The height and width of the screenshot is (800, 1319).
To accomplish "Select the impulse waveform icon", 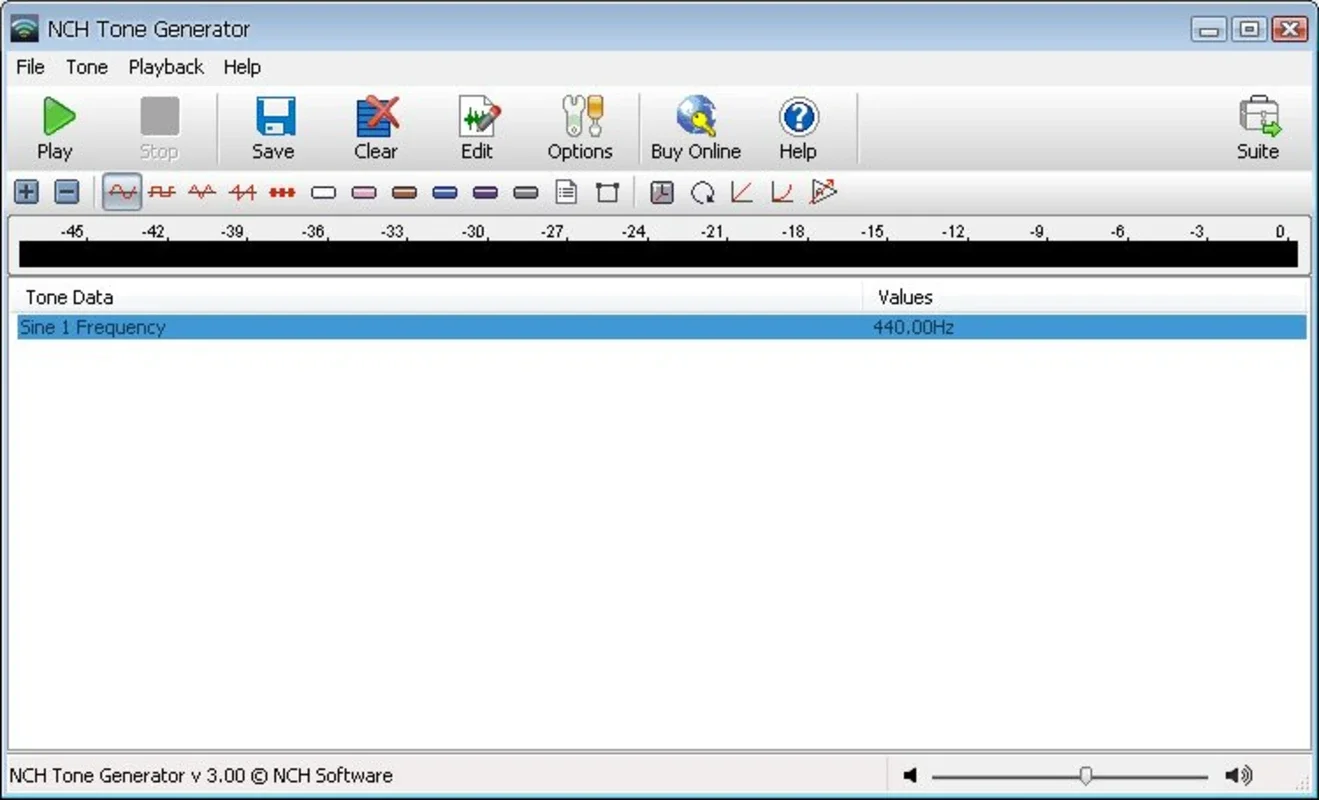I will click(282, 192).
